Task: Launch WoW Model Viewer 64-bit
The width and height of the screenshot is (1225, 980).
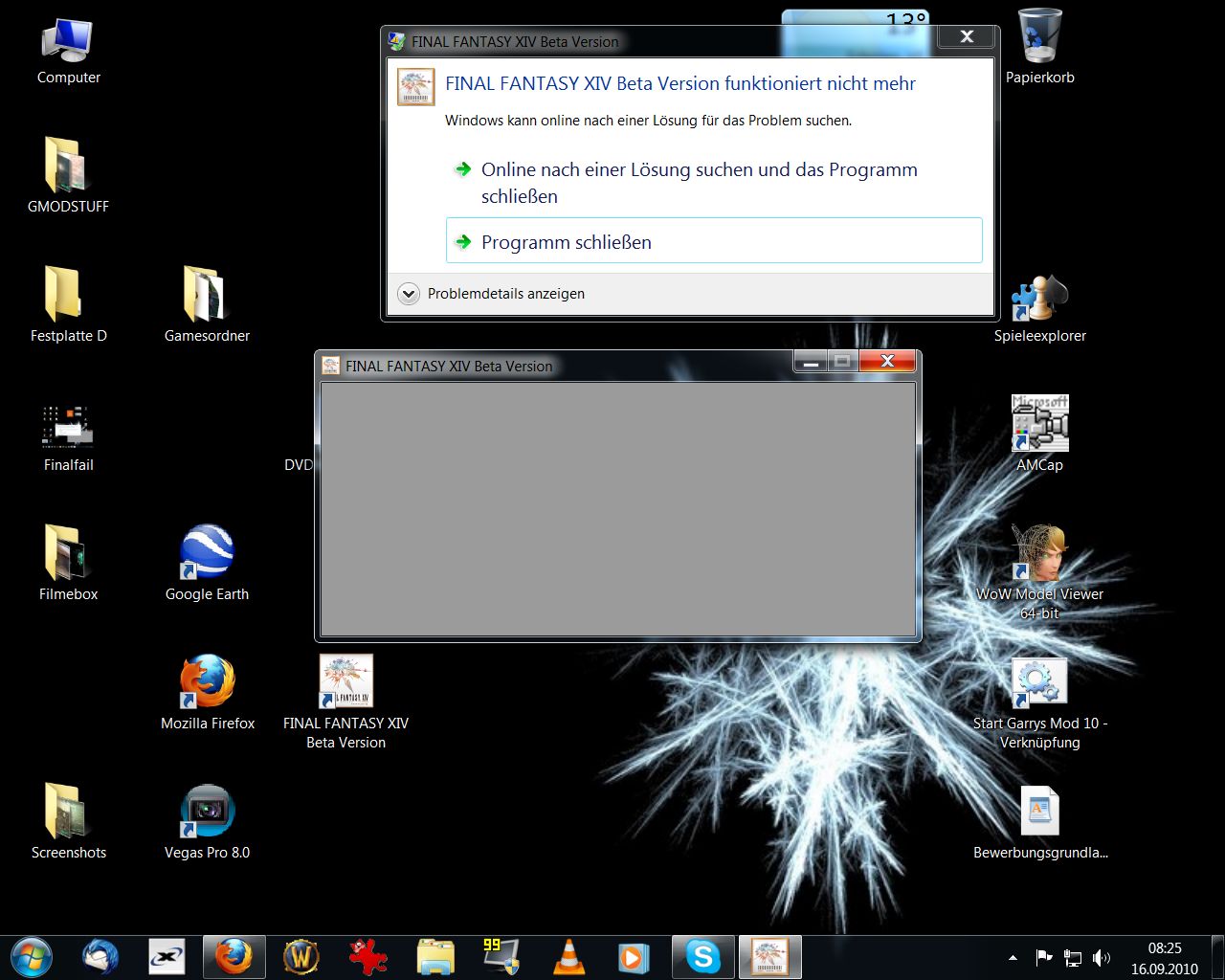Action: [1039, 572]
